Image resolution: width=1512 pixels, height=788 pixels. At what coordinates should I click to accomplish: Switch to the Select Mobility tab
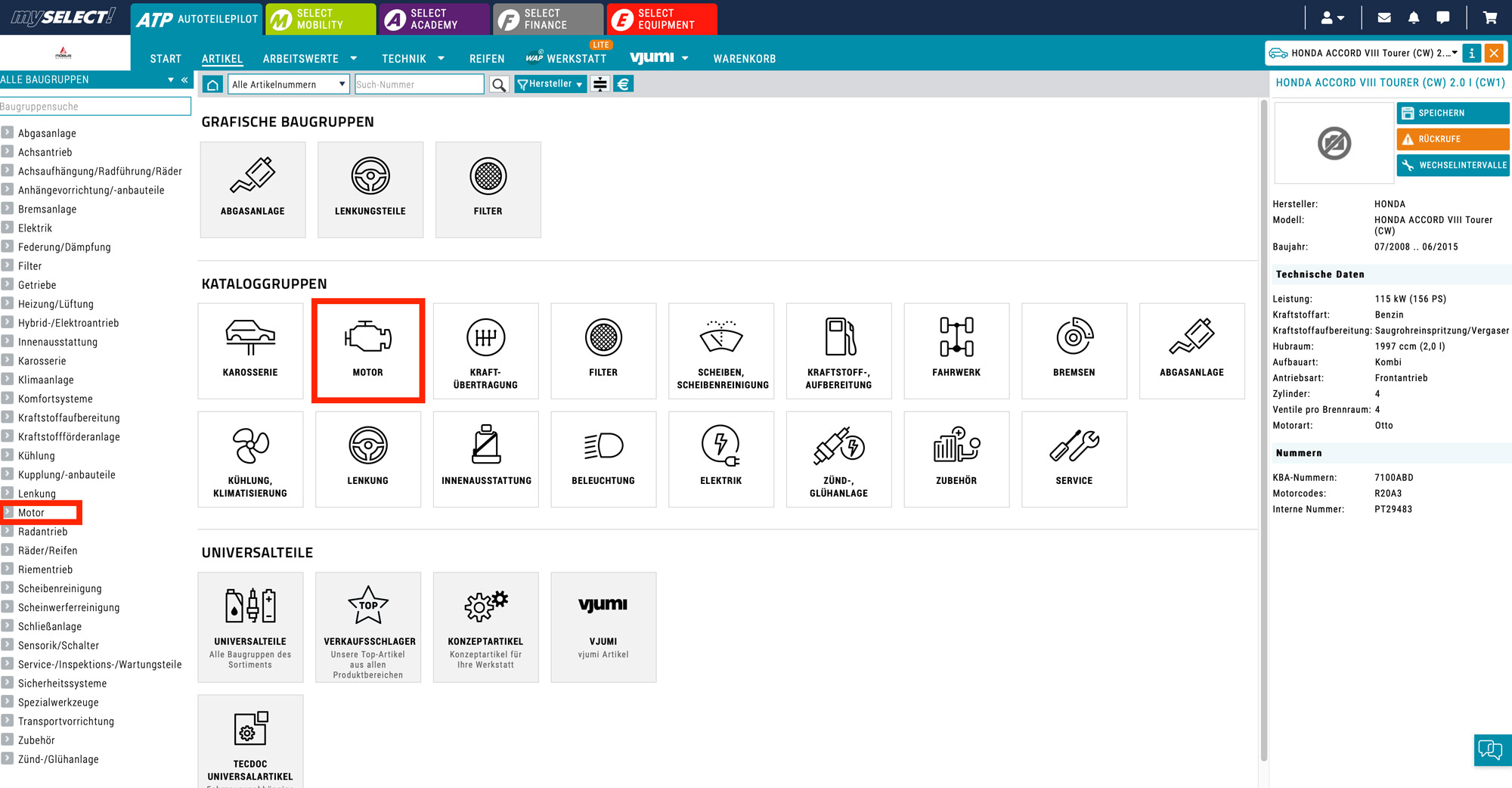[321, 19]
